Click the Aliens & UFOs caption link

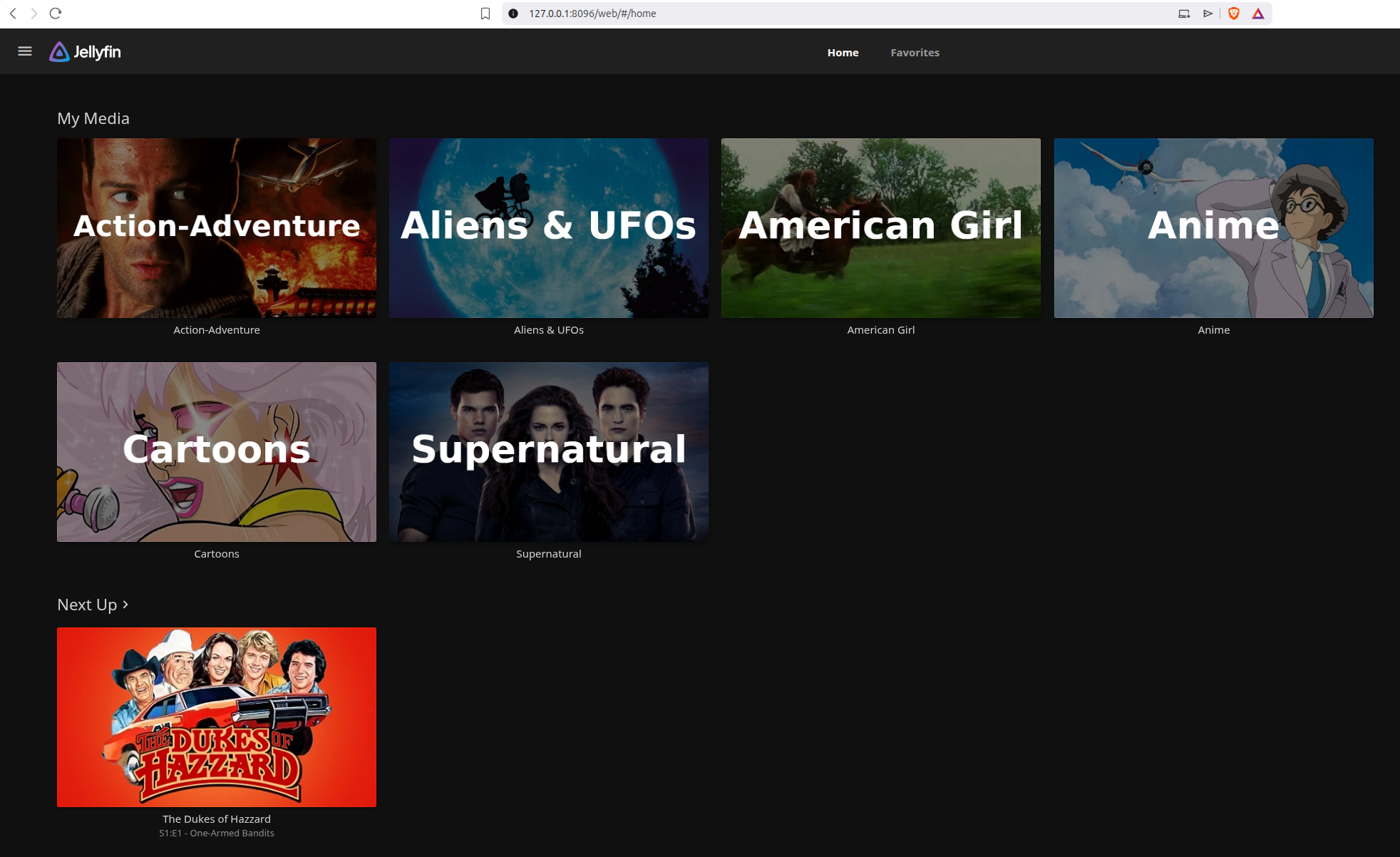click(549, 330)
